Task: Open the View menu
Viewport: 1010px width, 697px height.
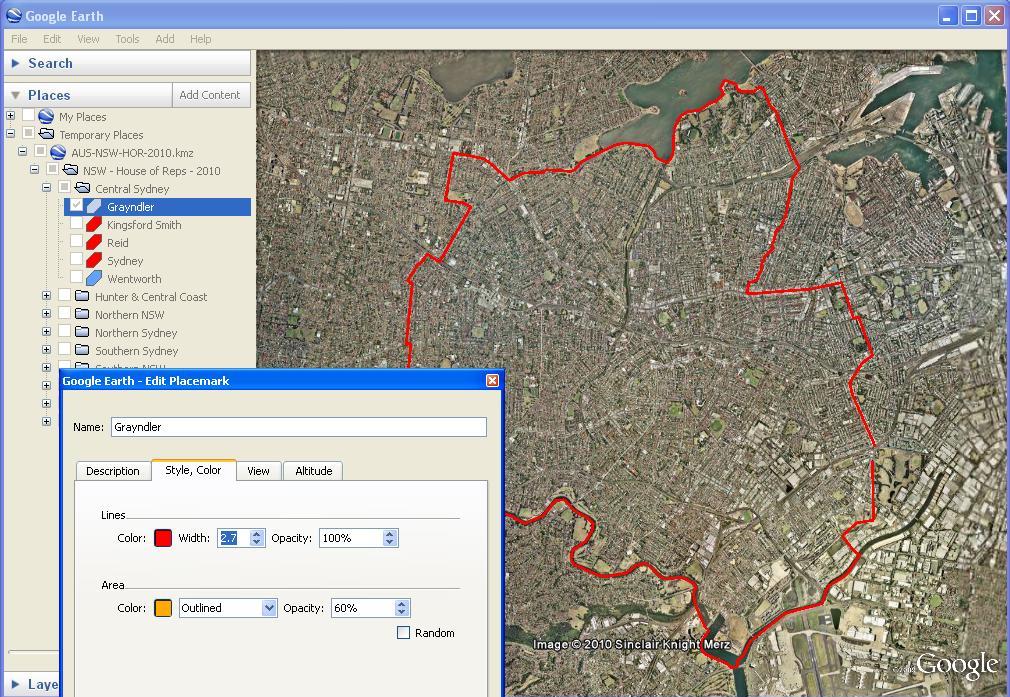Action: tap(88, 39)
